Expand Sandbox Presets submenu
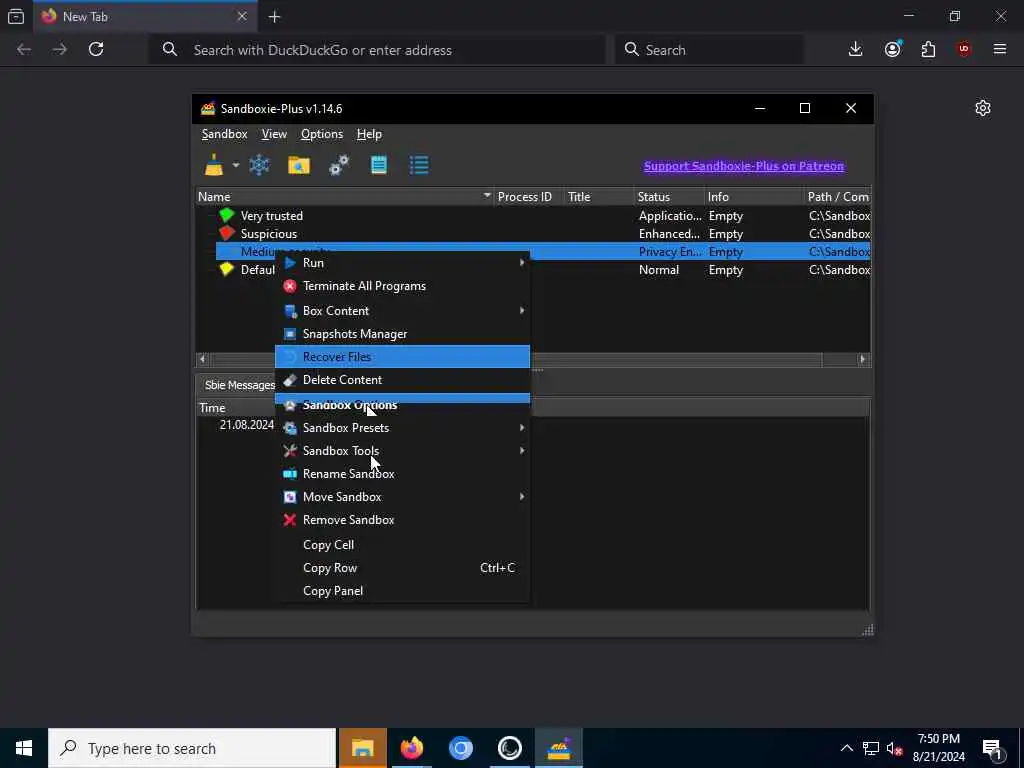Screen dimensions: 1024x768 coord(402,428)
